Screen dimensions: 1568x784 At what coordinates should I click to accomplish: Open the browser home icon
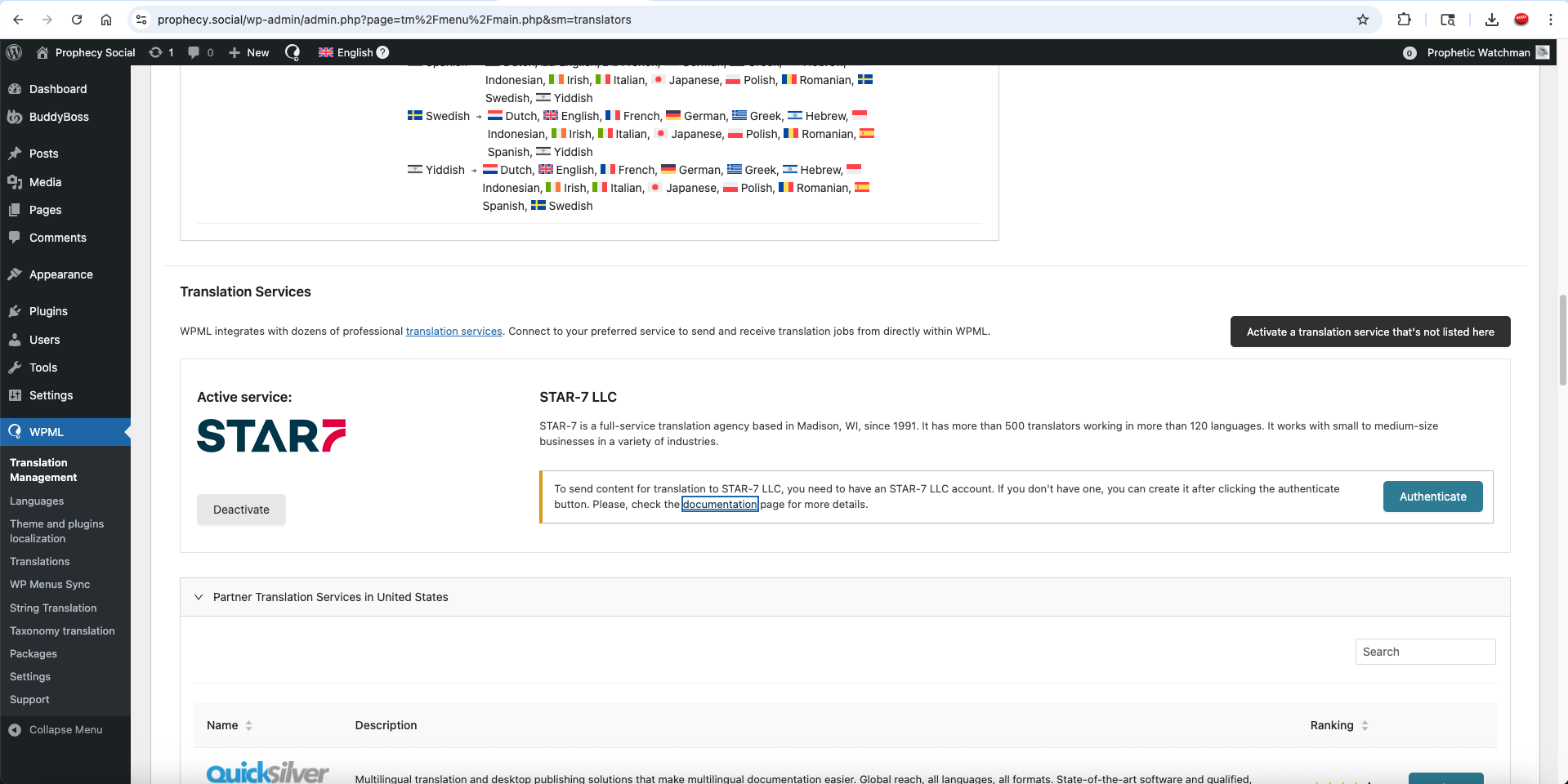pyautogui.click(x=106, y=20)
